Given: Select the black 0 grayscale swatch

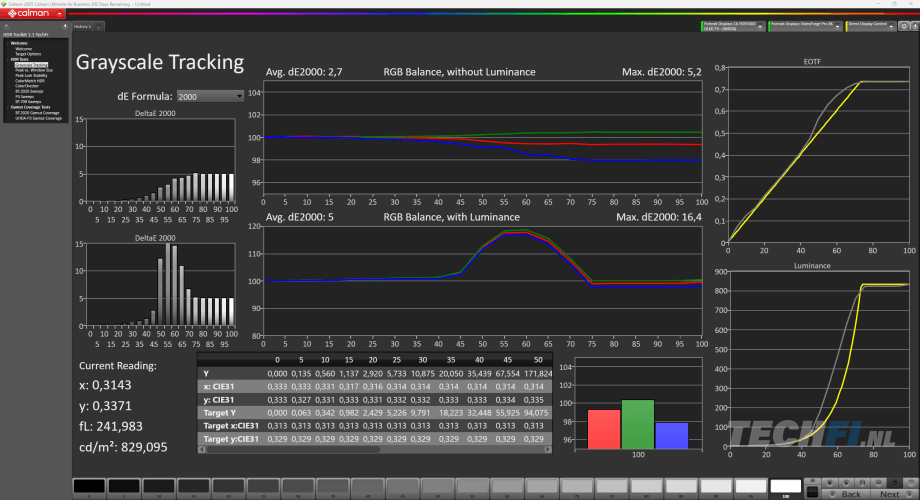Looking at the screenshot, I should click(88, 486).
